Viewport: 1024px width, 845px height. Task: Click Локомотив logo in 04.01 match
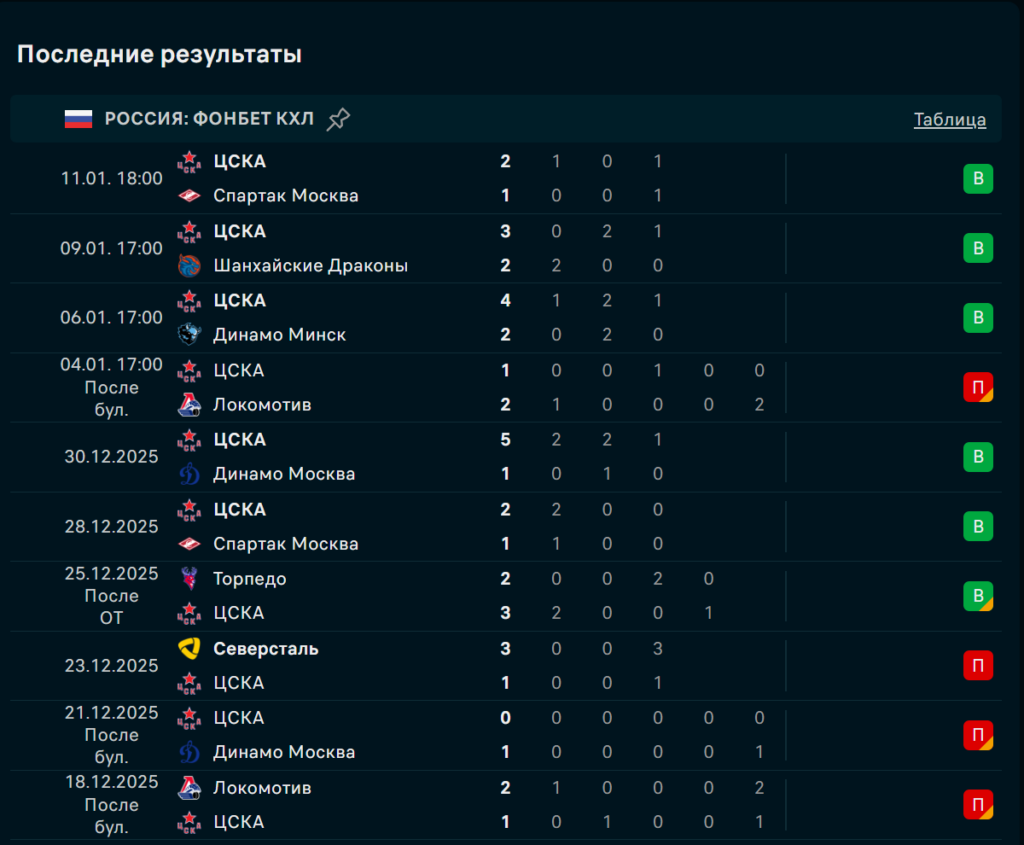[189, 405]
